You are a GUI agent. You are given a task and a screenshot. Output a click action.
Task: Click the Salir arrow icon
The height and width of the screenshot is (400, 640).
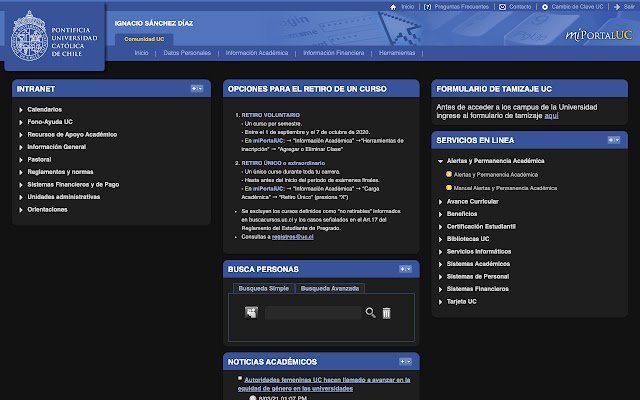(617, 7)
